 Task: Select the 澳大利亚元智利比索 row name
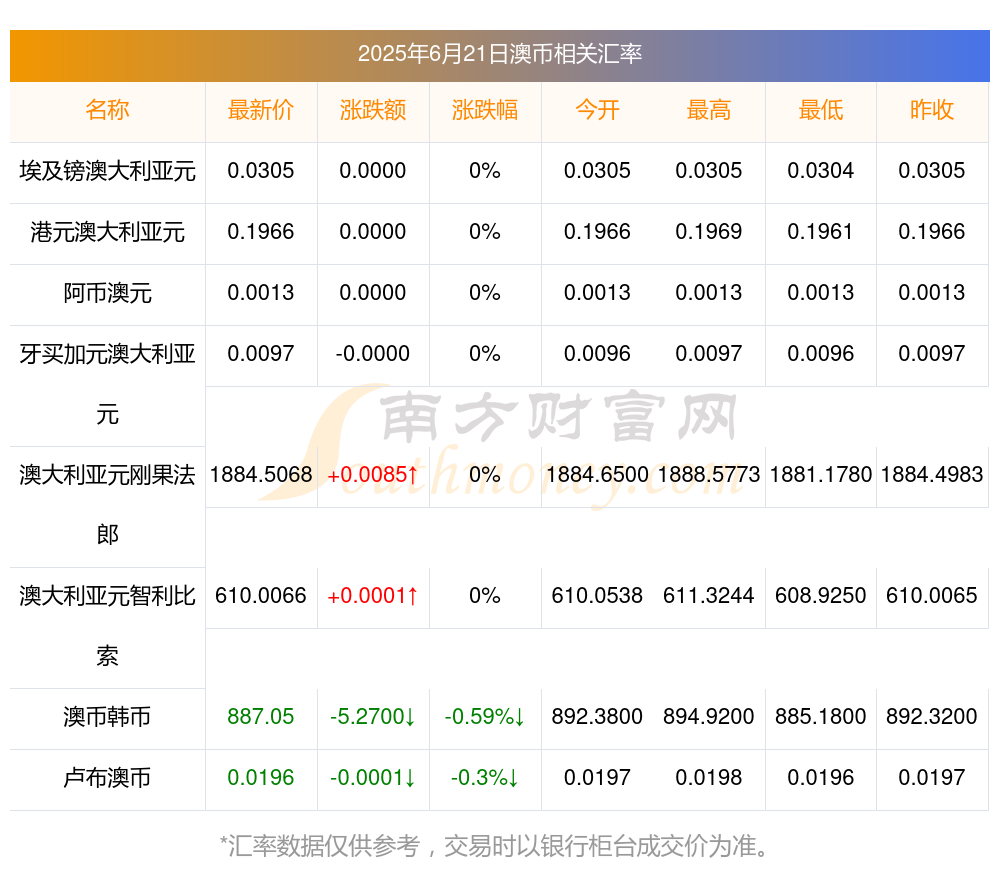[107, 626]
